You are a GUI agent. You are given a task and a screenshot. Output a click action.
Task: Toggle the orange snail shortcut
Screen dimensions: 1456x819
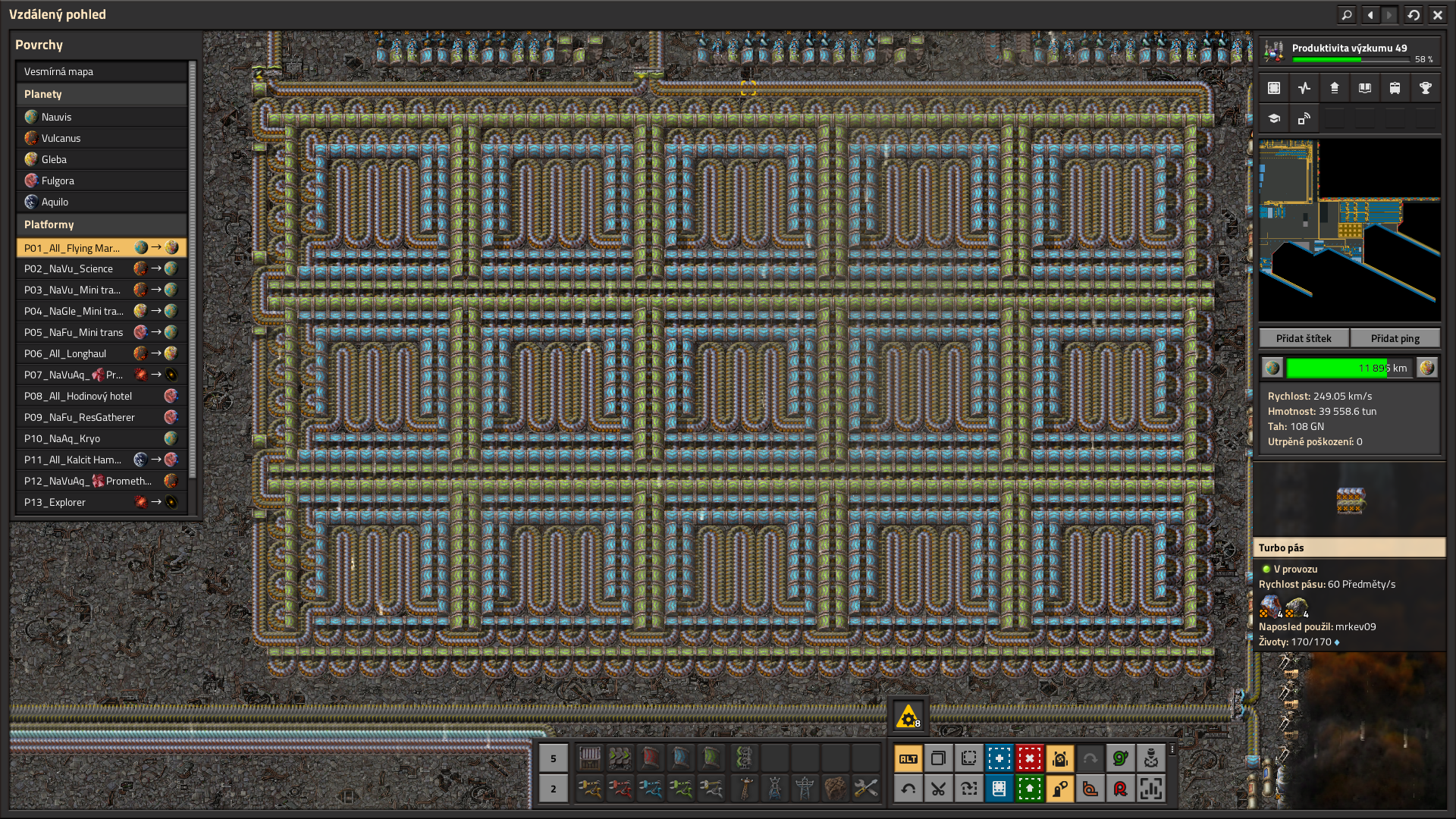tap(1090, 789)
